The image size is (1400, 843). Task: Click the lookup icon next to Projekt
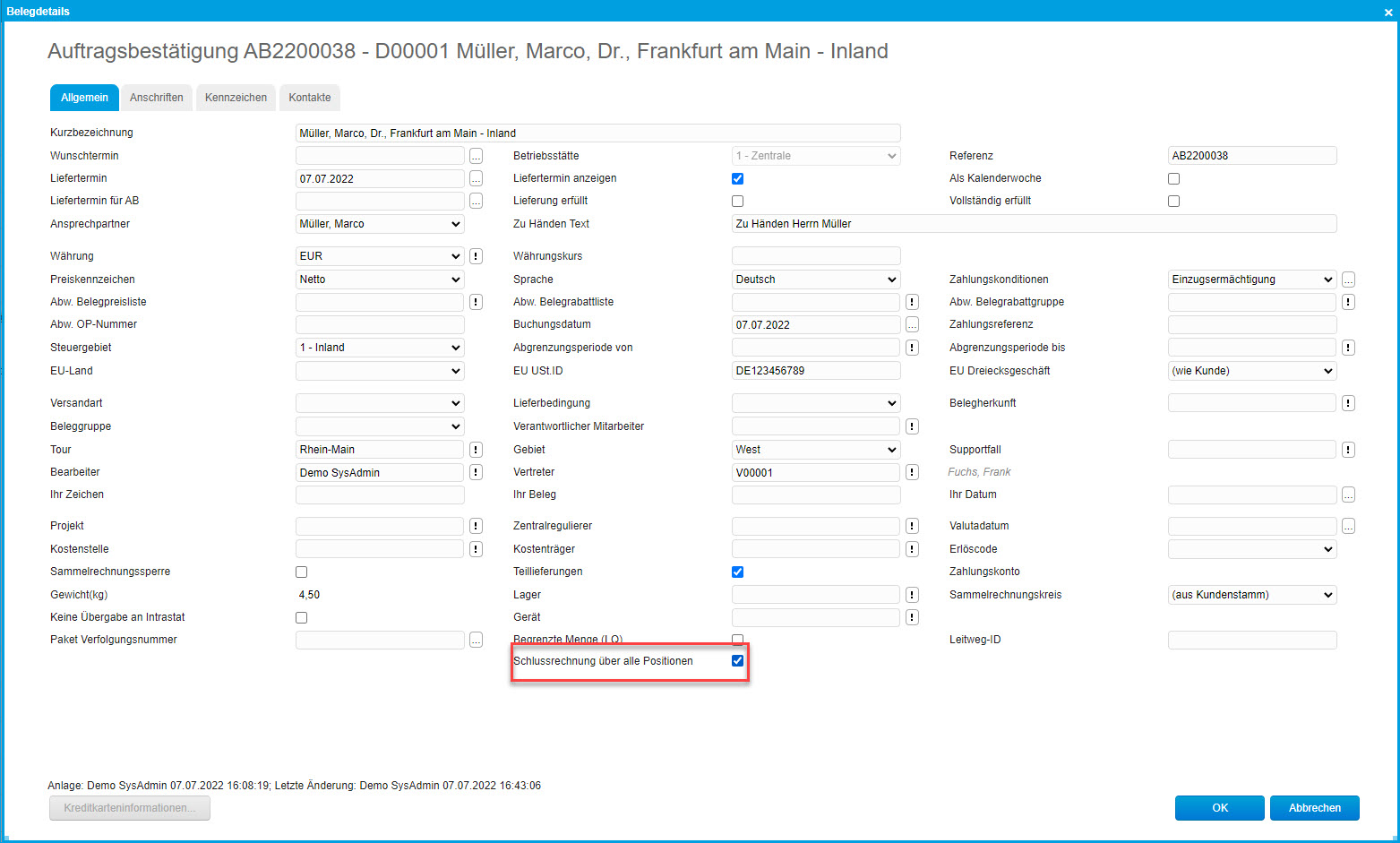[476, 526]
